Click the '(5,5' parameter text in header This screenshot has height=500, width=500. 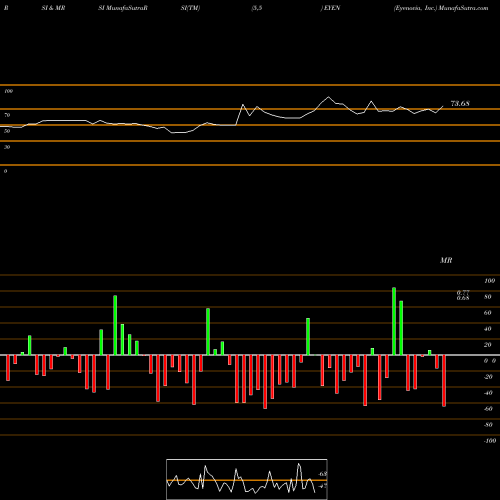pyautogui.click(x=257, y=8)
